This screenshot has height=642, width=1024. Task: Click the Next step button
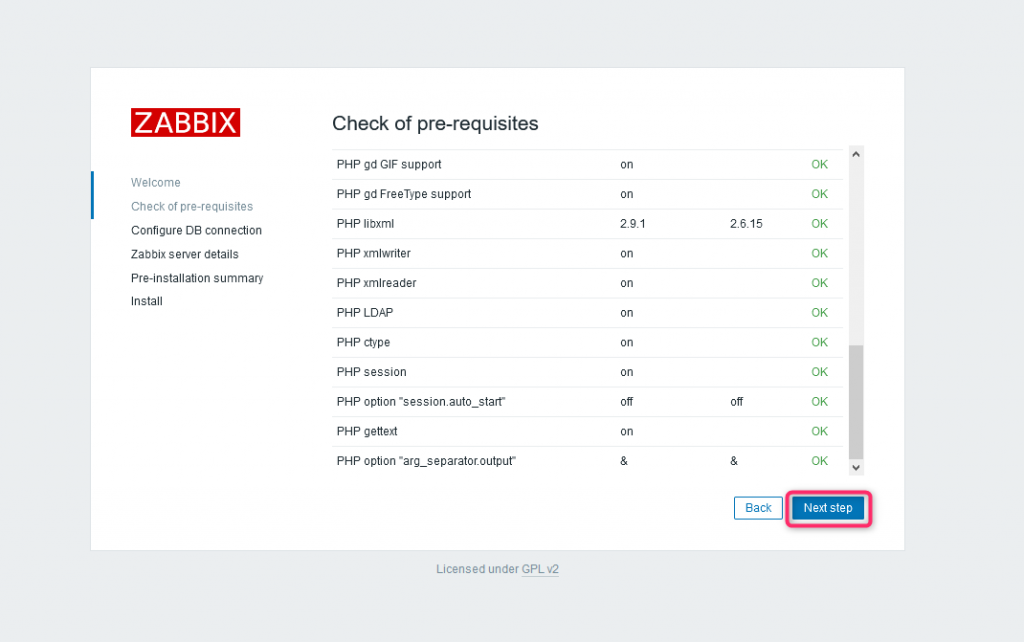[828, 508]
